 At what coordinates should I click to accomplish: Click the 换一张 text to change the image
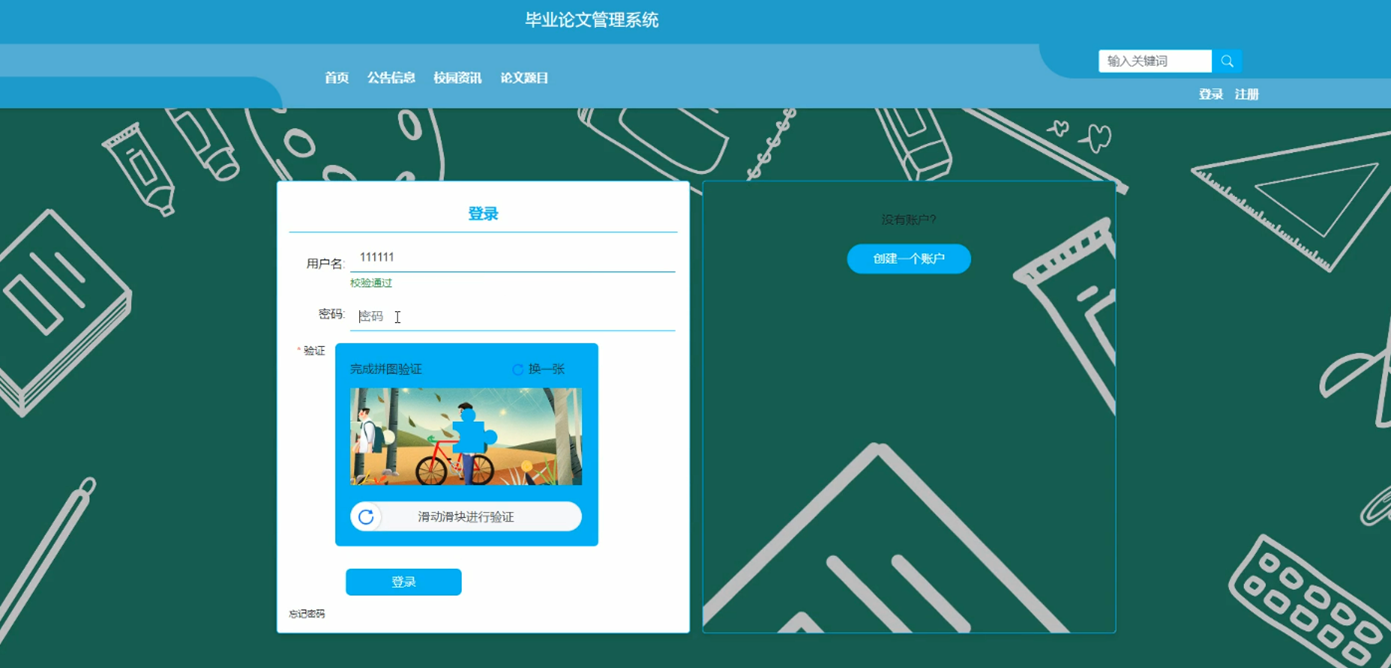point(547,370)
